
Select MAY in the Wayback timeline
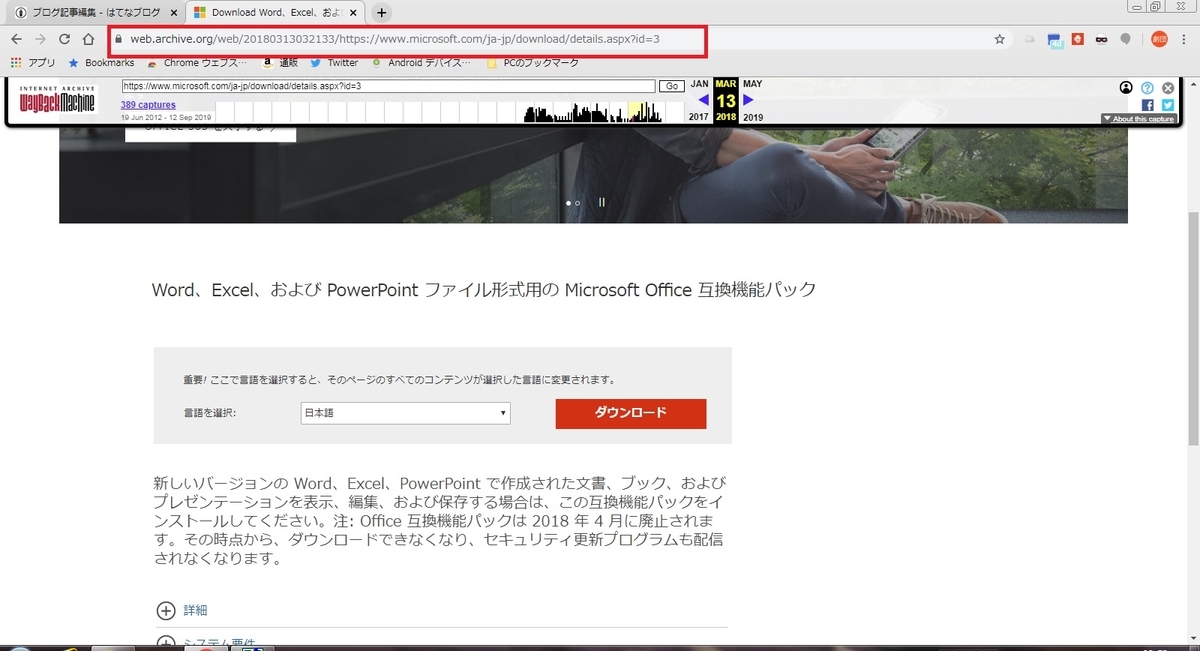tap(752, 85)
